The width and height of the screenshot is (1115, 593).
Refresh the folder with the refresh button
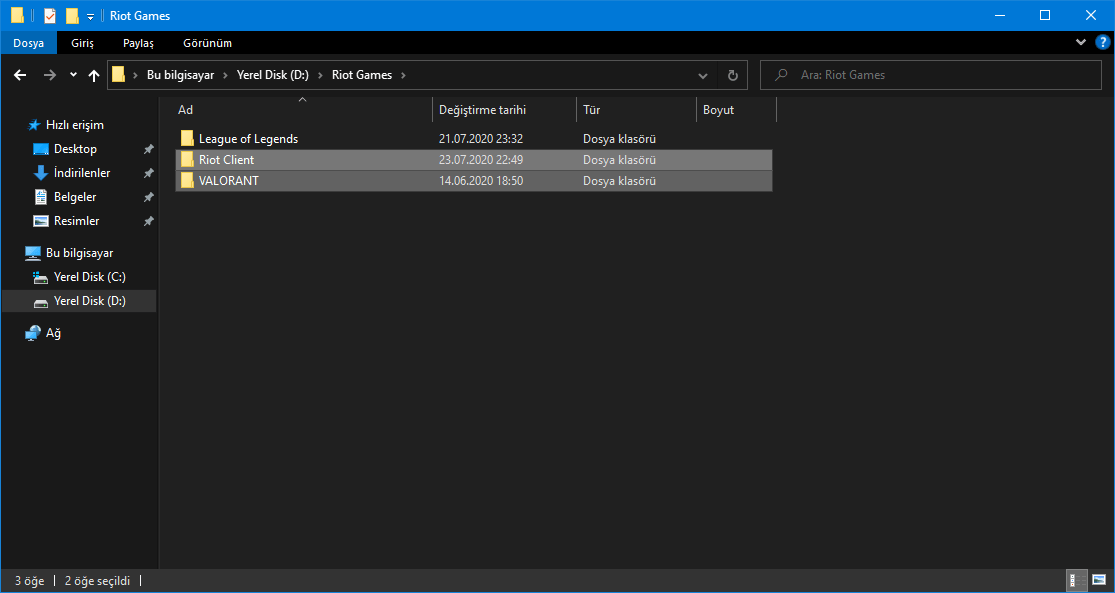[x=732, y=75]
